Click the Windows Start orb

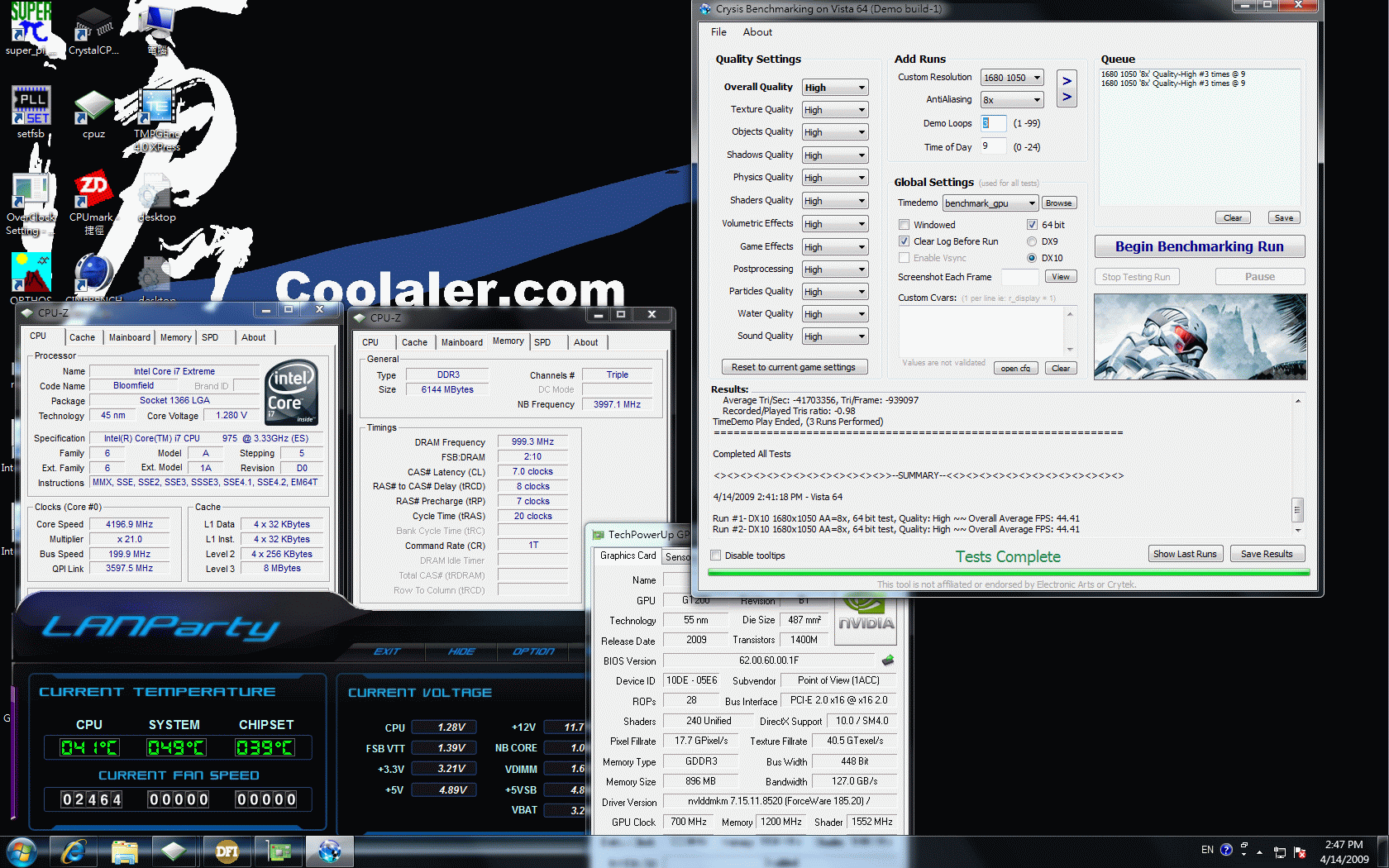(21, 851)
